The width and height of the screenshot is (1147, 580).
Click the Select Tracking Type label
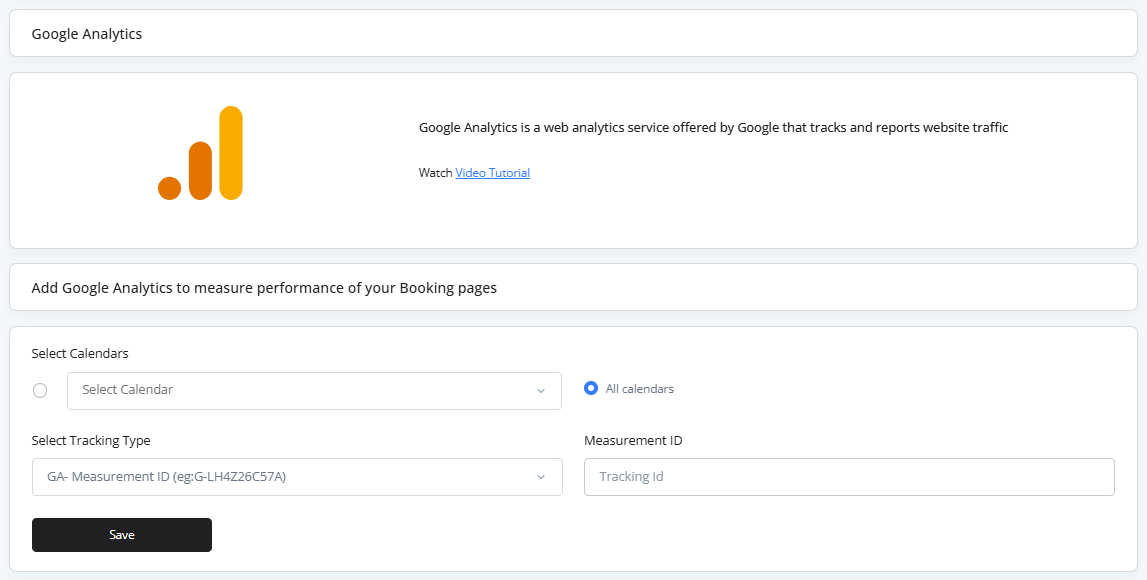(91, 441)
